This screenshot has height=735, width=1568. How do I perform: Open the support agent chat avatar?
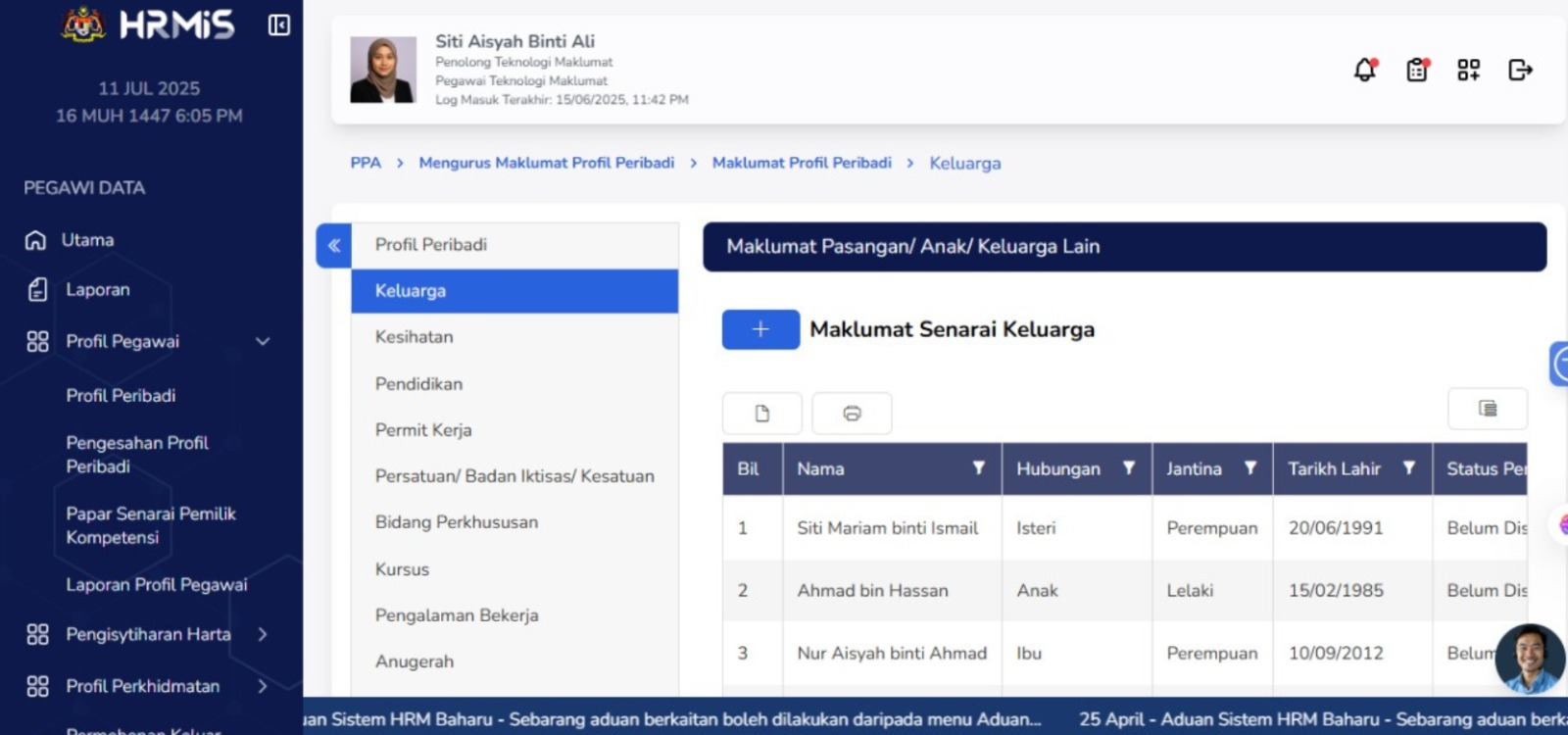coord(1530,659)
